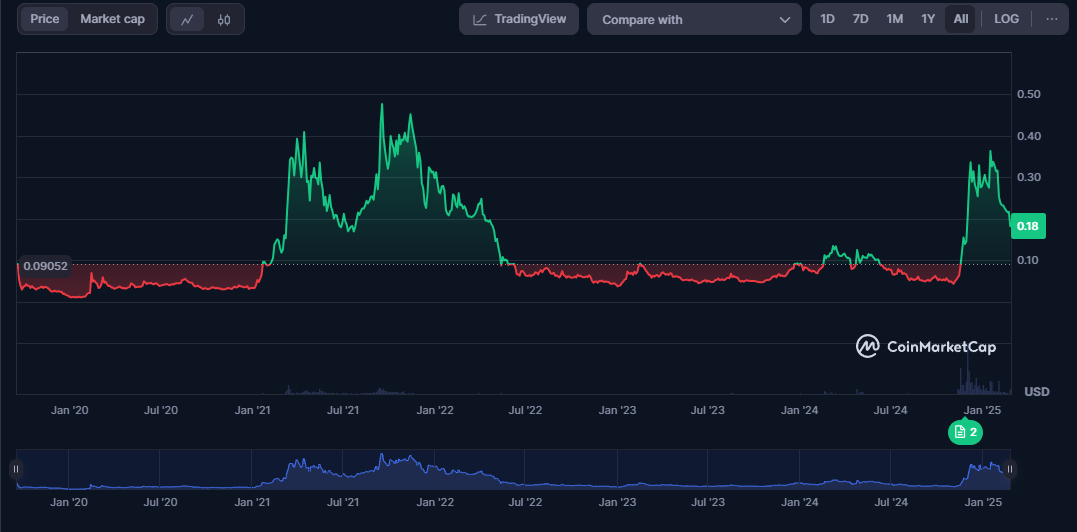
Task: Toggle the LOG scale button
Action: tap(1006, 19)
